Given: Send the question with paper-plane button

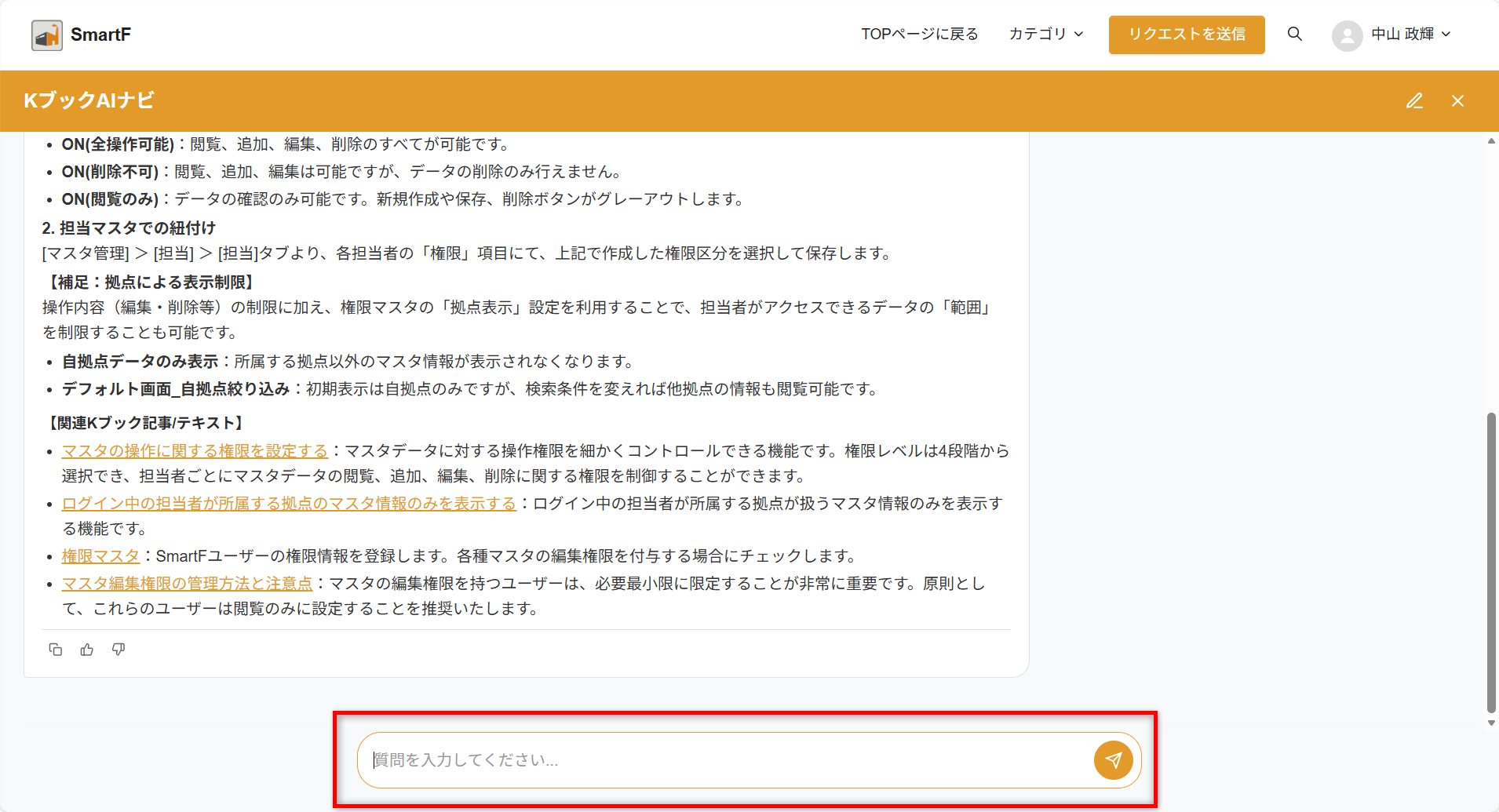Looking at the screenshot, I should pyautogui.click(x=1113, y=759).
